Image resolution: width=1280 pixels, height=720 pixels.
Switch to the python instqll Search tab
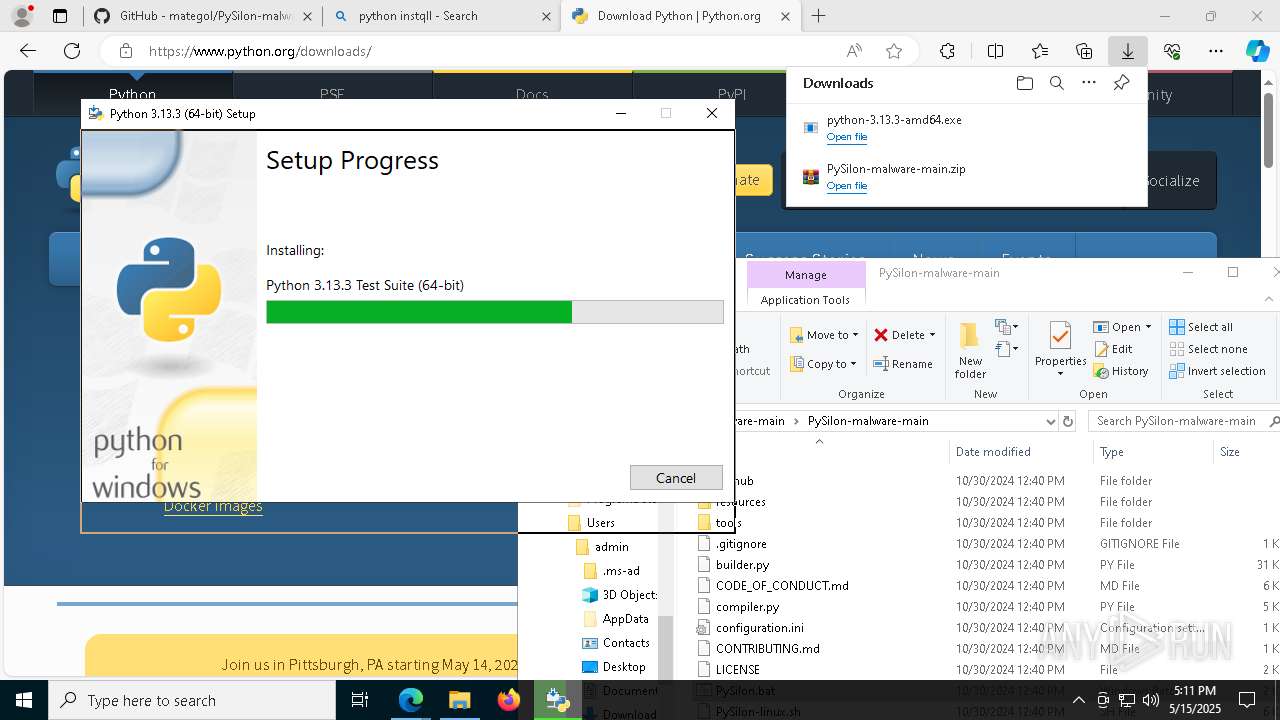pos(441,16)
